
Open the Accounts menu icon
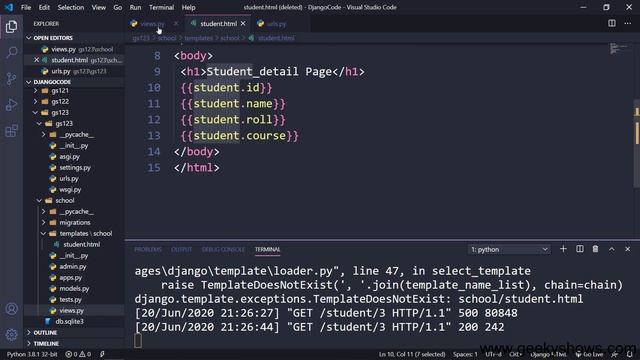(x=11, y=309)
